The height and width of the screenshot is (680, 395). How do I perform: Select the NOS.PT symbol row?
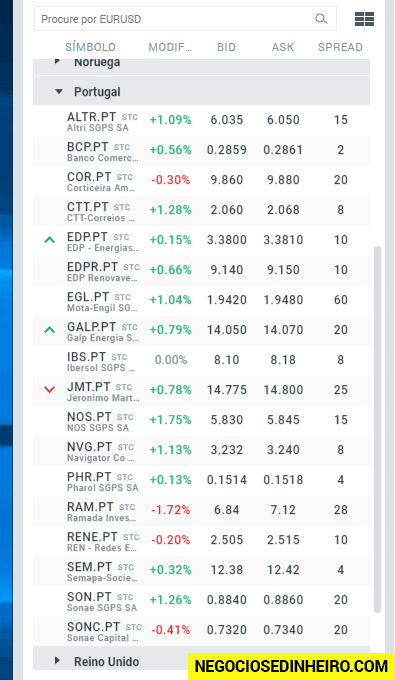202,421
